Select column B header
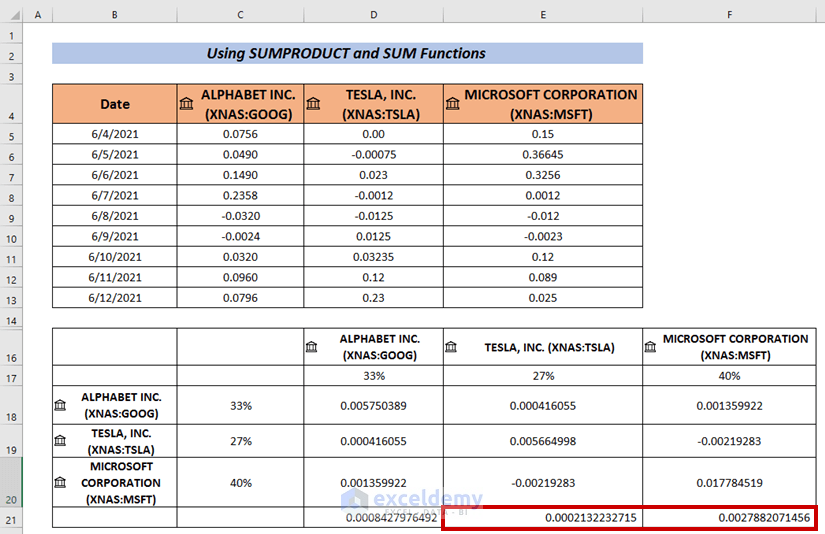 tap(115, 15)
